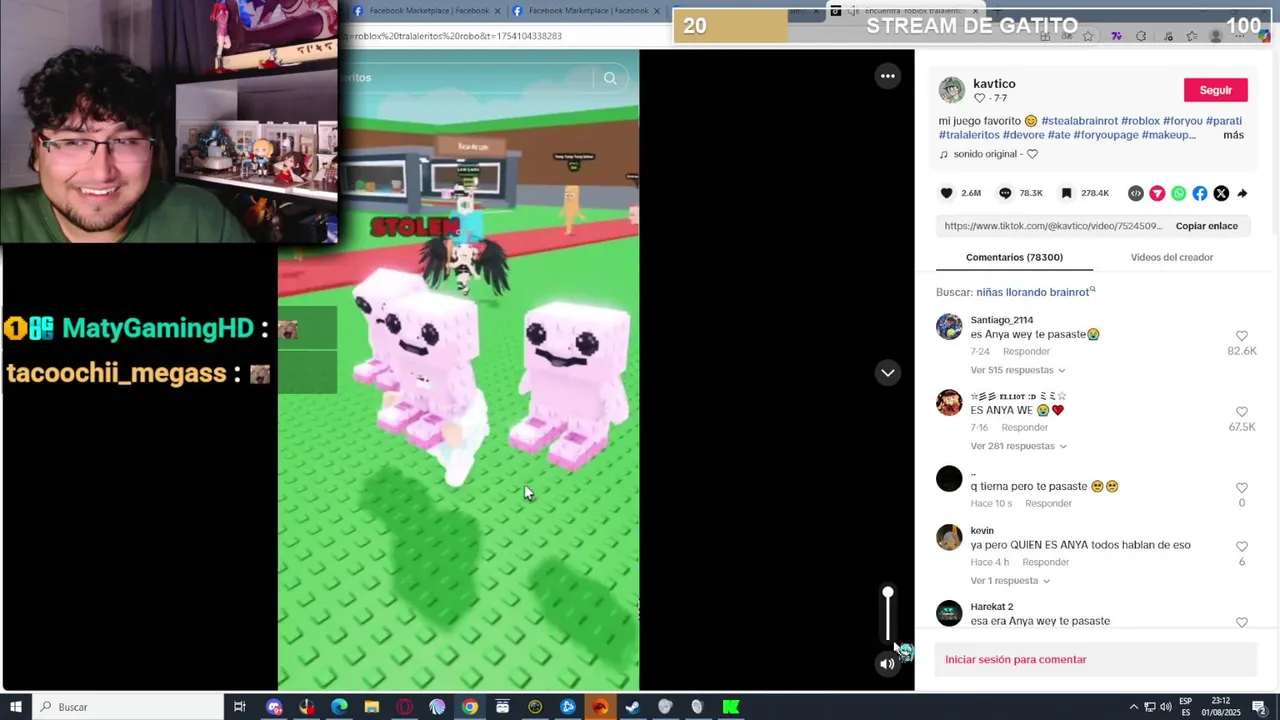The width and height of the screenshot is (1280, 720).
Task: Share the video on WhatsApp
Action: [x=1178, y=193]
